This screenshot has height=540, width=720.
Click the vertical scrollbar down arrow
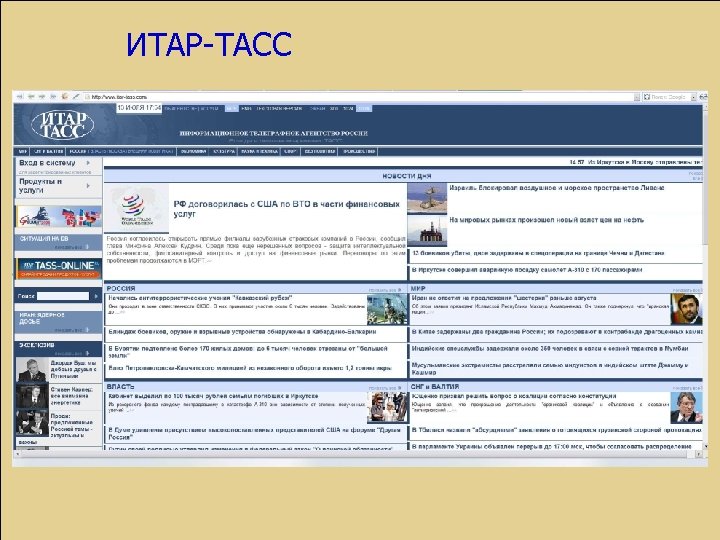point(706,446)
